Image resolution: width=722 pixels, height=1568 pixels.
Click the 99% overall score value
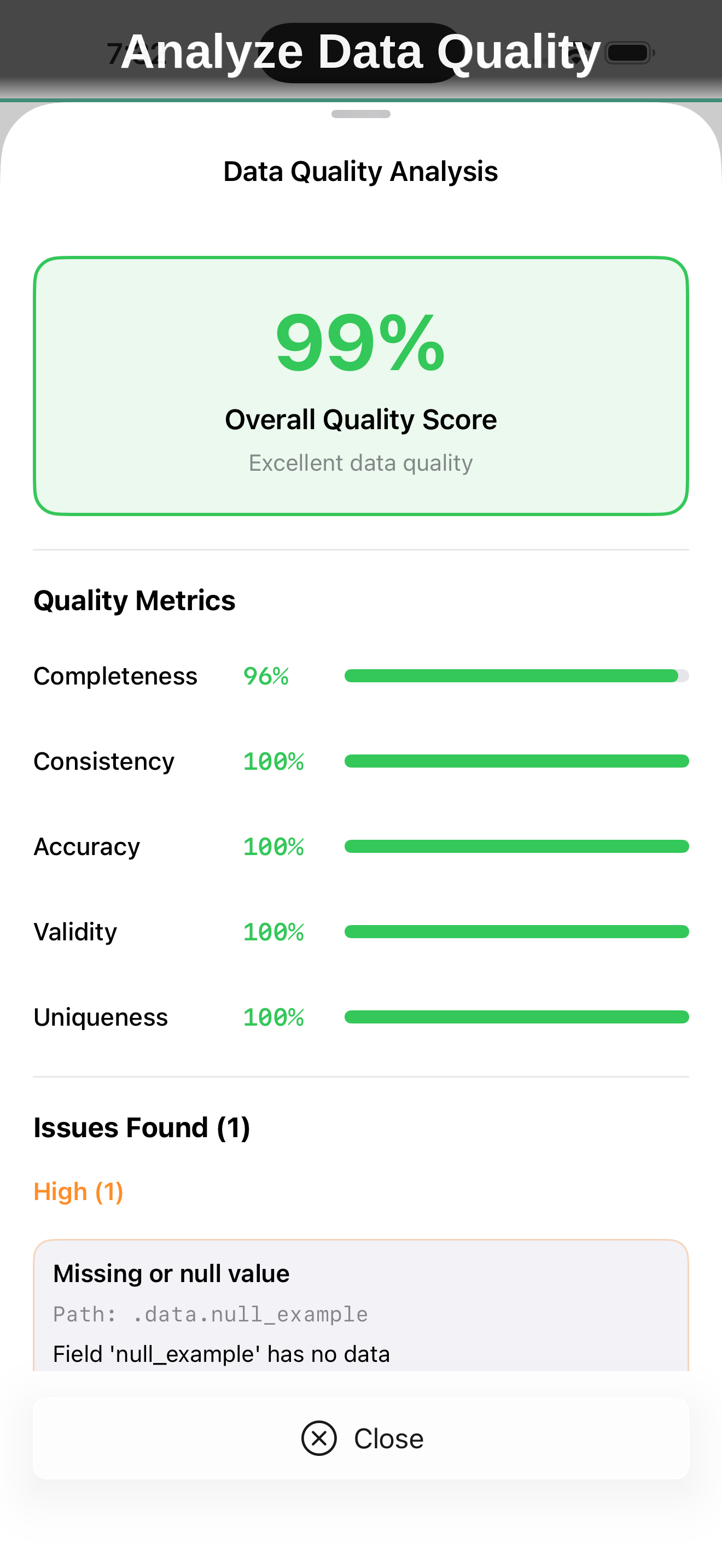click(360, 343)
